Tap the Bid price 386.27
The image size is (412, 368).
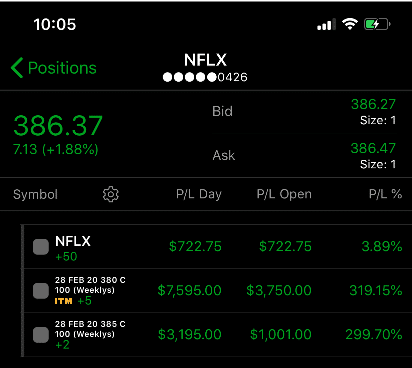click(x=373, y=104)
